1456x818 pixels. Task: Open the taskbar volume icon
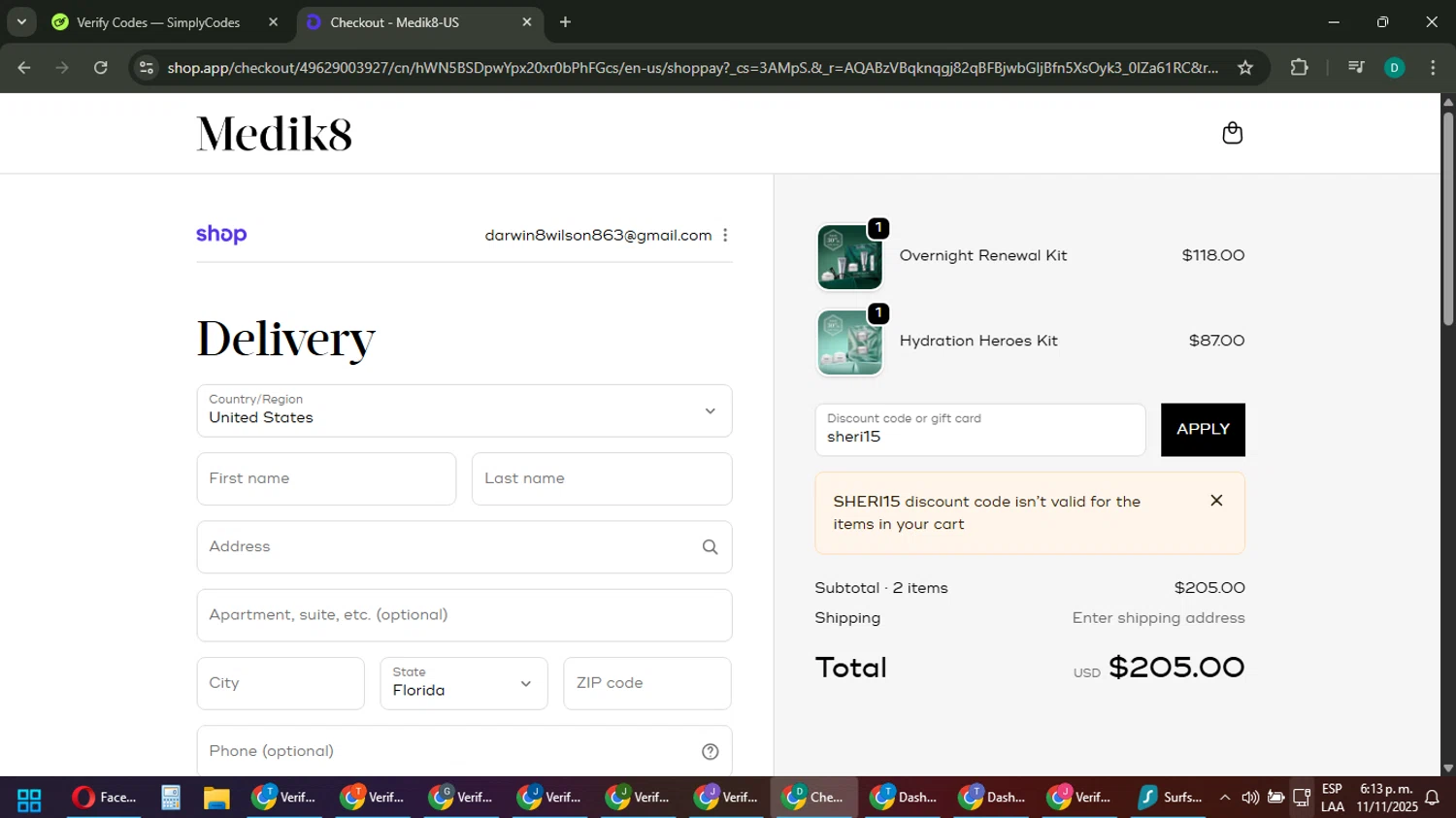[x=1250, y=798]
